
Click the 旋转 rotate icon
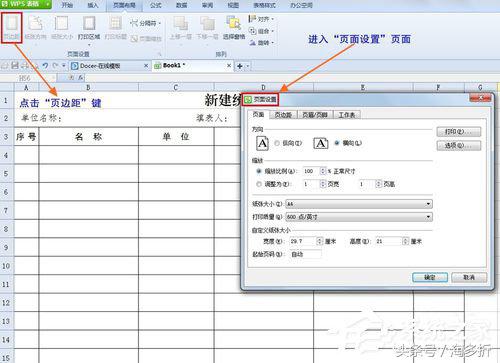click(x=253, y=43)
